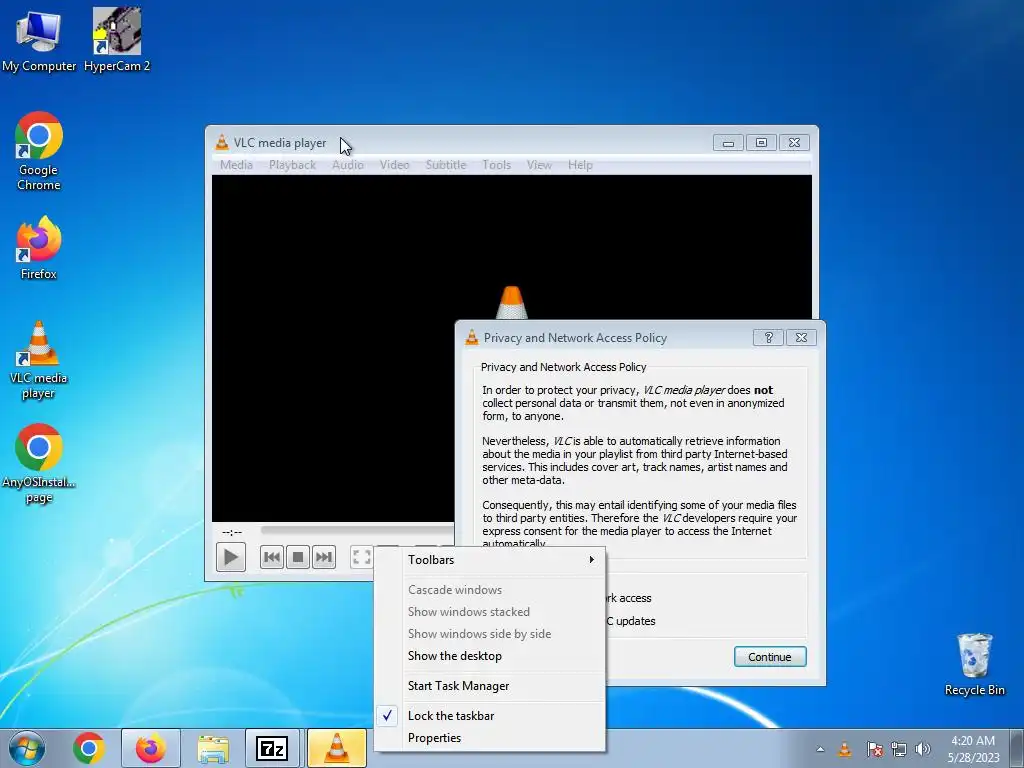Click the taskbar clock showing 4:20 AM
Viewport: 1024px width, 768px height.
point(974,749)
